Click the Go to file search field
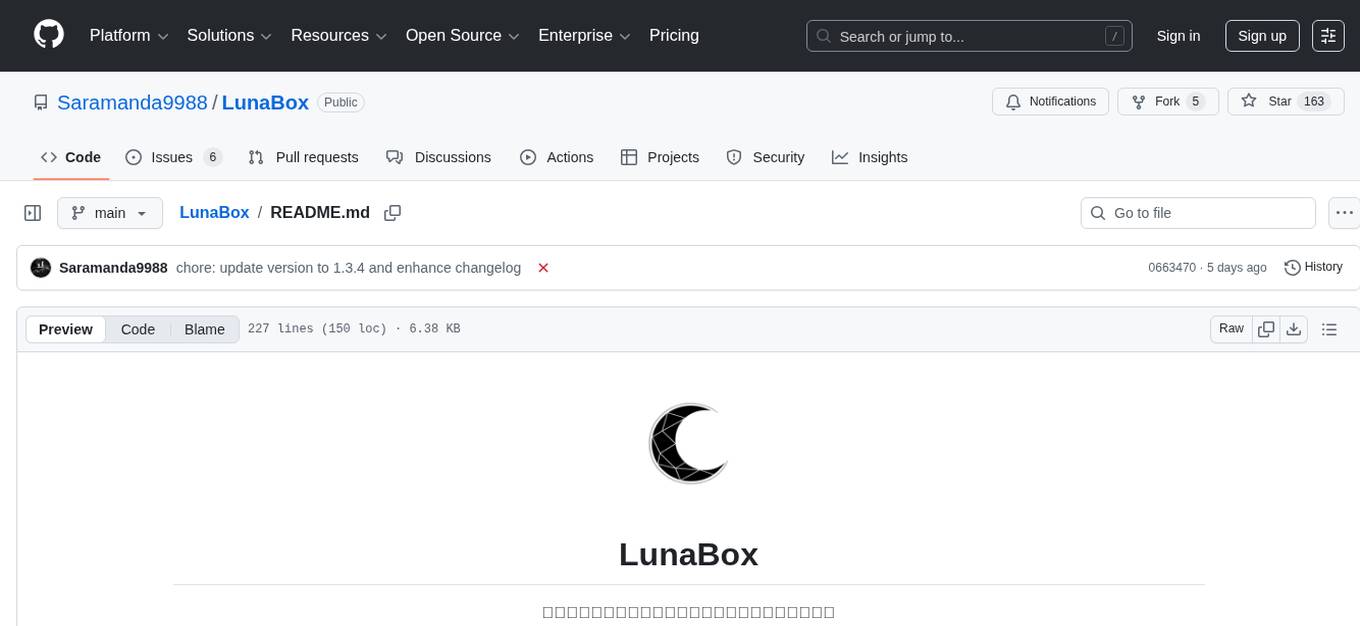The image size is (1360, 626). 1197,212
